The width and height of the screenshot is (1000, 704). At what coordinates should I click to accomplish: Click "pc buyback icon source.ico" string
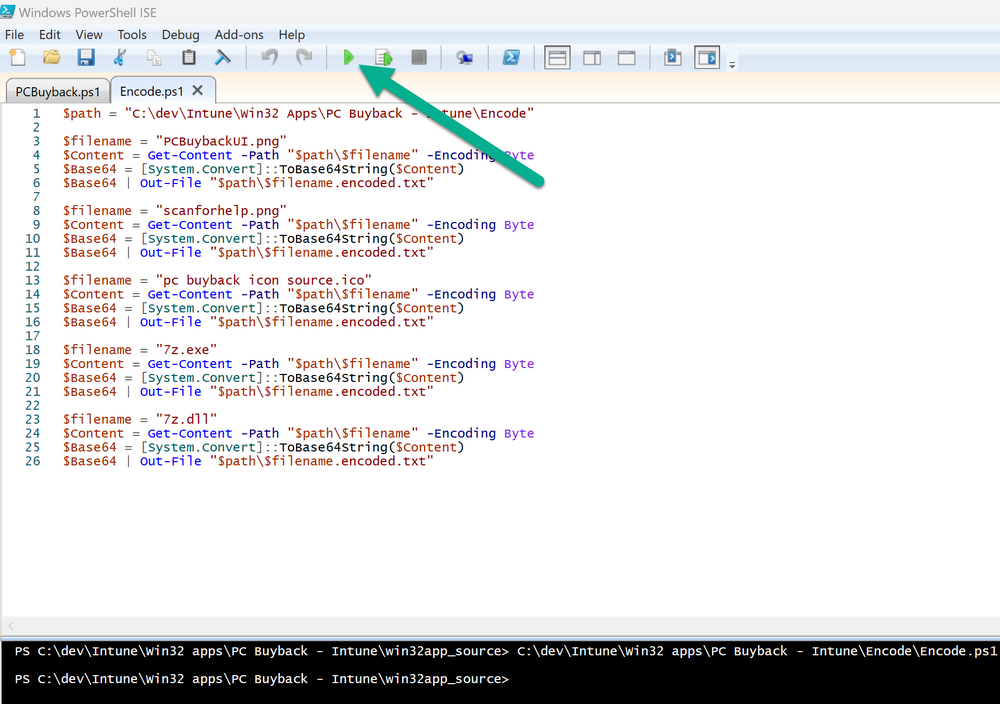point(263,280)
